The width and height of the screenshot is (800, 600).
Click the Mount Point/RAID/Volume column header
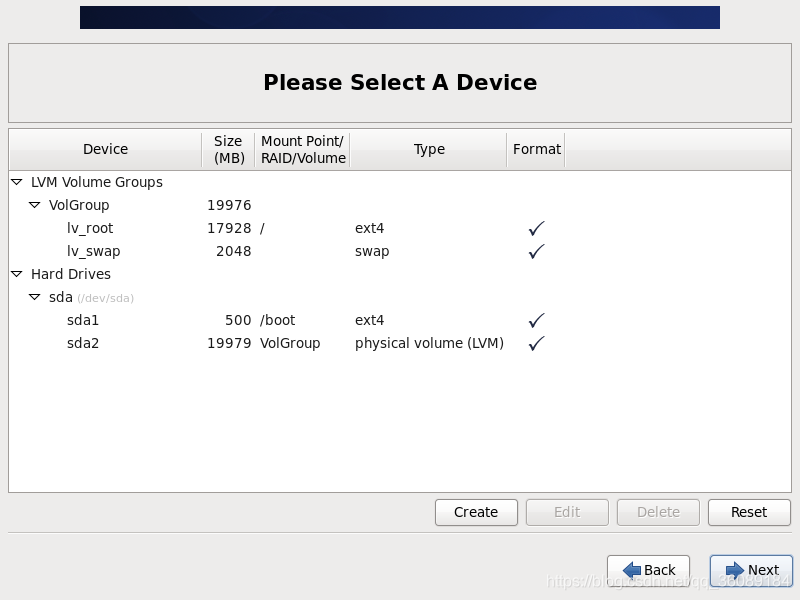click(303, 149)
